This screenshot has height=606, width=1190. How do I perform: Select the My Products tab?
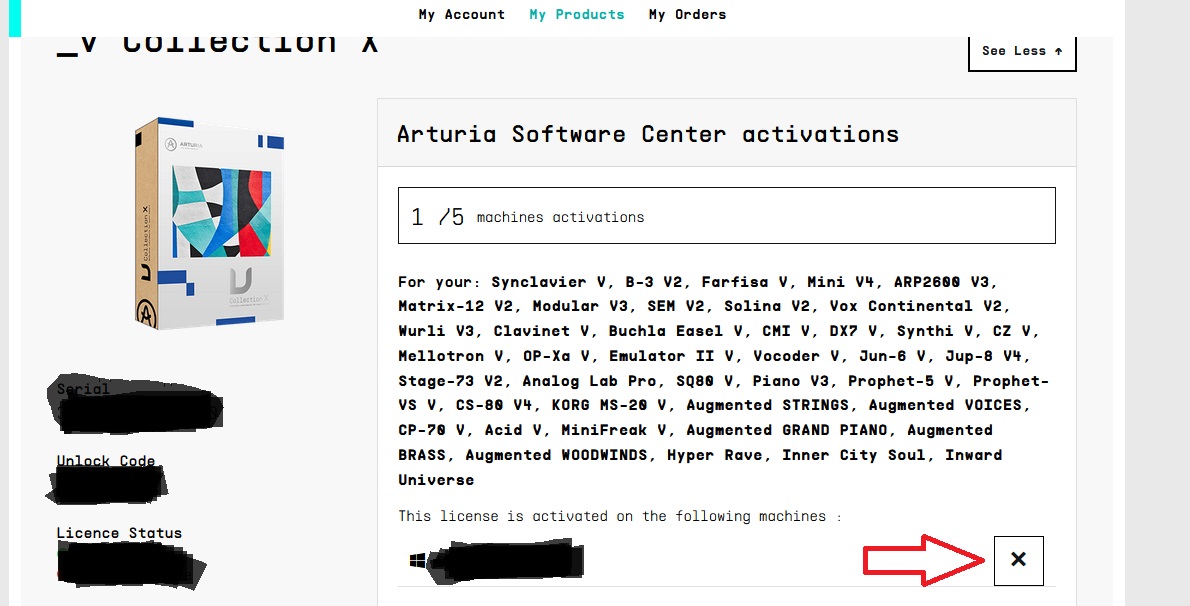tap(577, 14)
